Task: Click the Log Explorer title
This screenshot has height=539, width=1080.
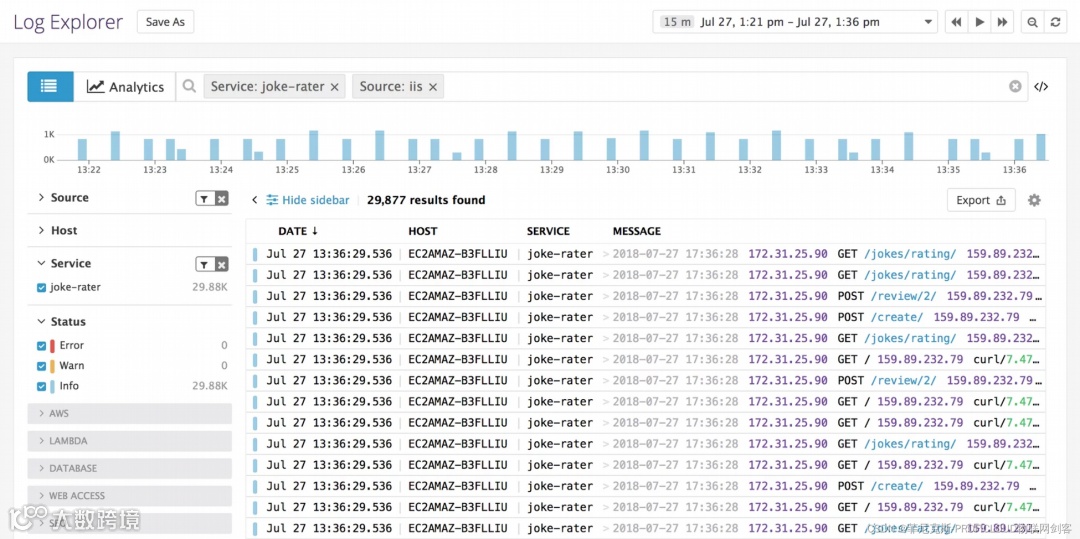Action: [x=68, y=22]
